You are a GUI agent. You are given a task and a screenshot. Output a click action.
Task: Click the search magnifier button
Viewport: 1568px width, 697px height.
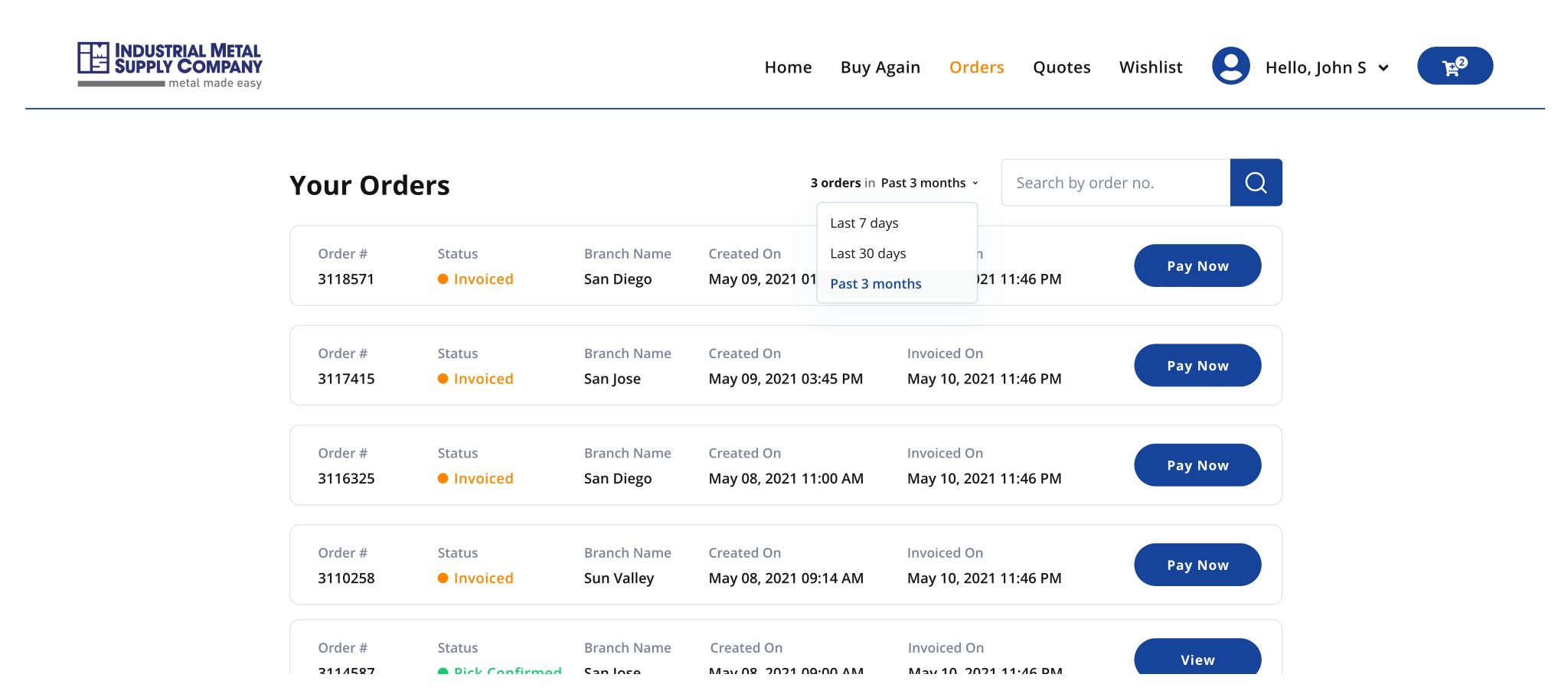click(1255, 182)
